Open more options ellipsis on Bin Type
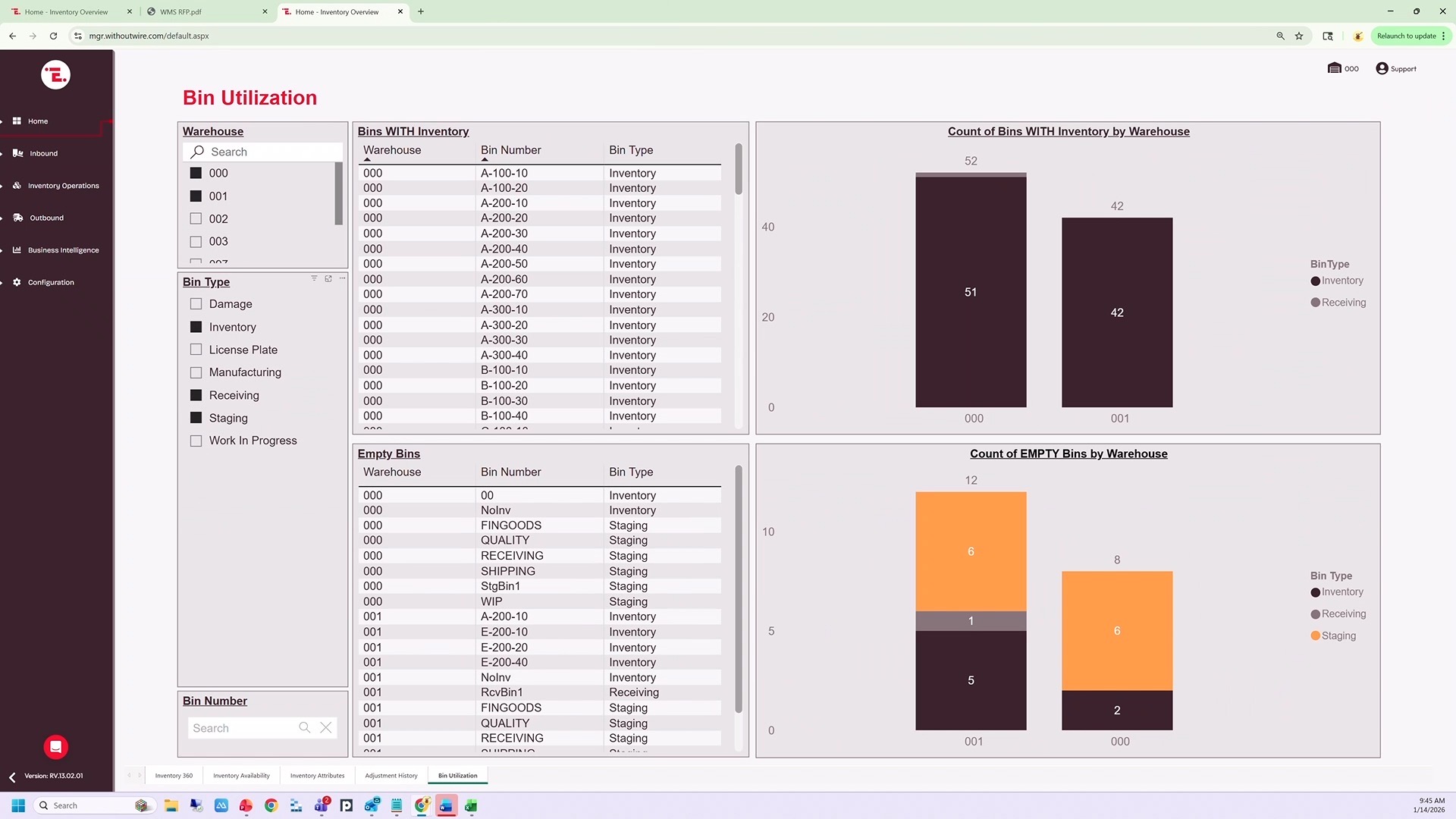Screen dimensions: 1456x819 pos(343,278)
